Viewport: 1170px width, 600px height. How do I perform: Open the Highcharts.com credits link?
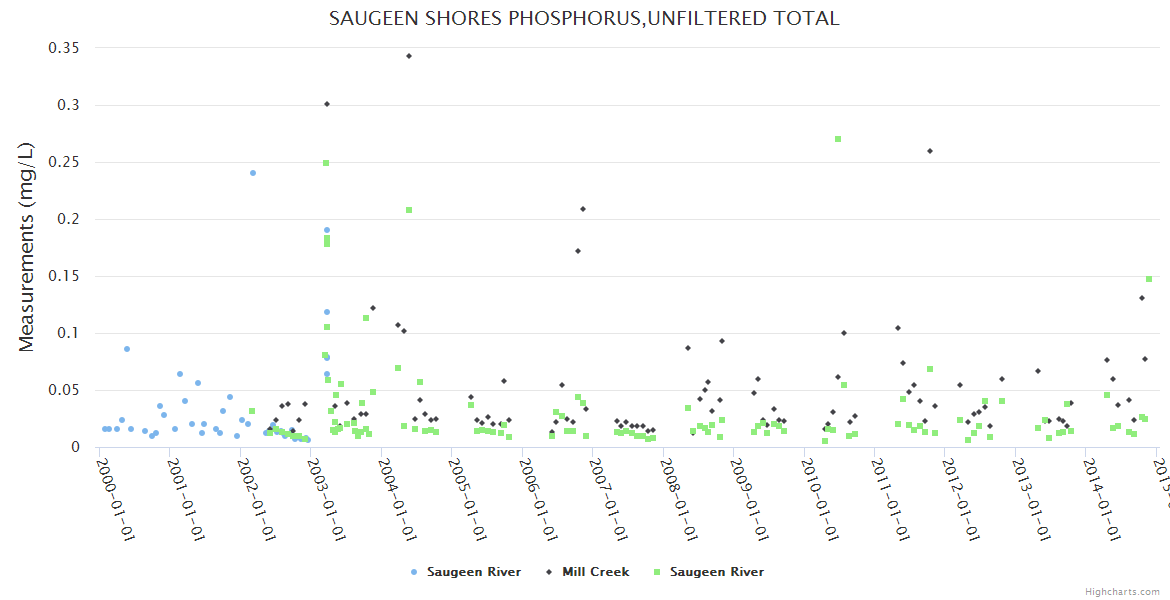coord(1122,592)
